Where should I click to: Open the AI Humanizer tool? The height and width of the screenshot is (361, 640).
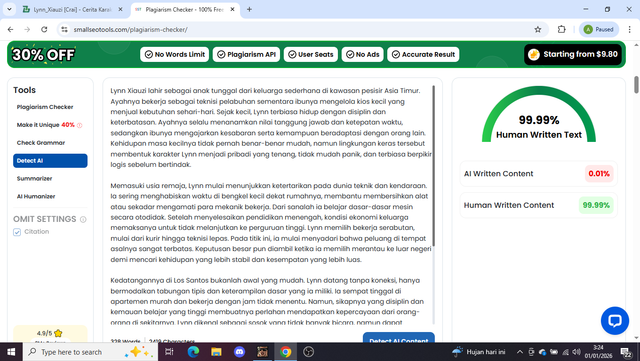[x=36, y=196]
